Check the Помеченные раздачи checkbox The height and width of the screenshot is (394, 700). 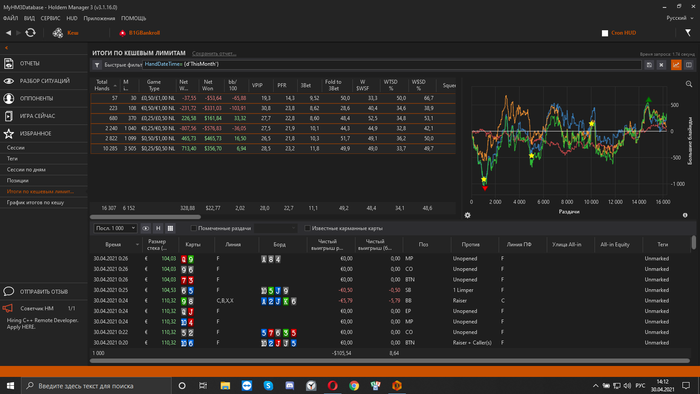[x=193, y=228]
